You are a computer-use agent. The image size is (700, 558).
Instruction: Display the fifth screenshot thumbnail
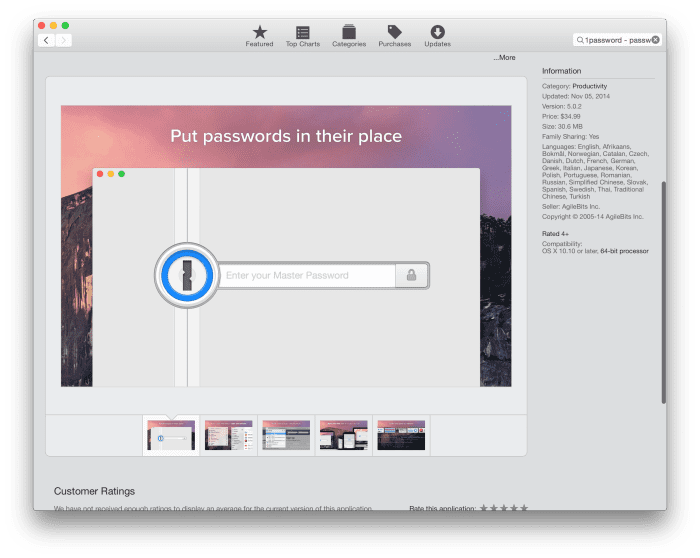coord(401,435)
